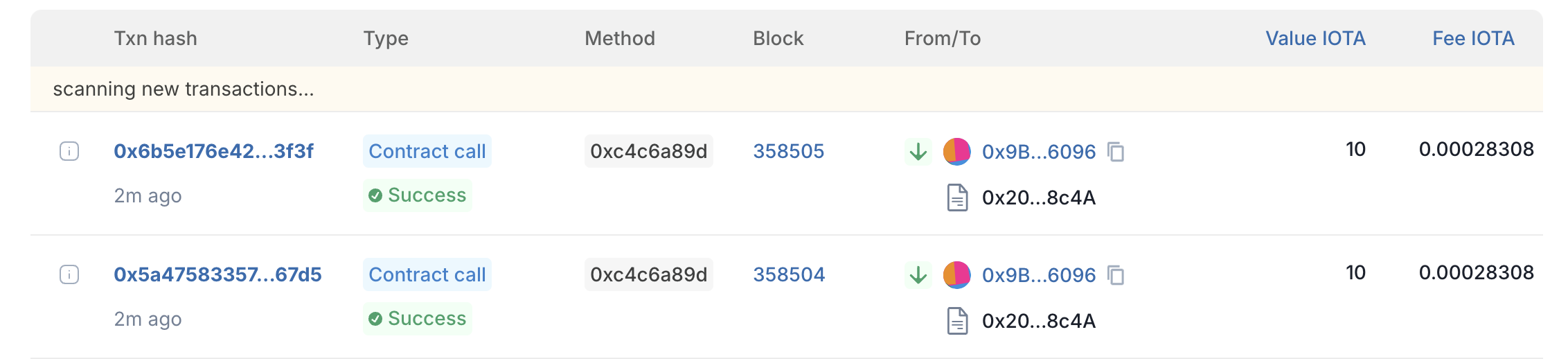The height and width of the screenshot is (359, 1568).
Task: Open transaction 0x5a47583357...67d5
Action: point(217,274)
